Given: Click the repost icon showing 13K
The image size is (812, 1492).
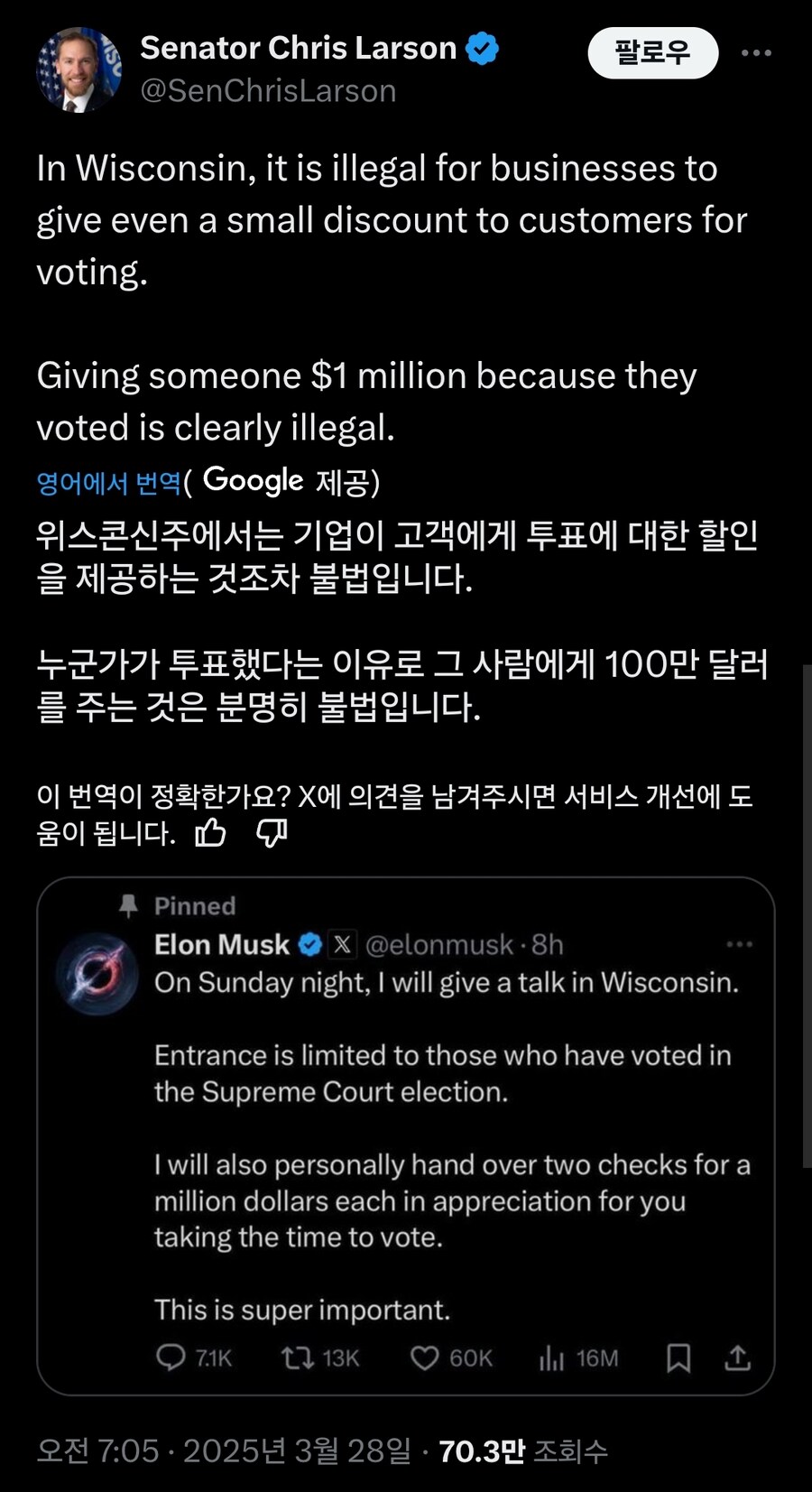Looking at the screenshot, I should coord(298,1358).
